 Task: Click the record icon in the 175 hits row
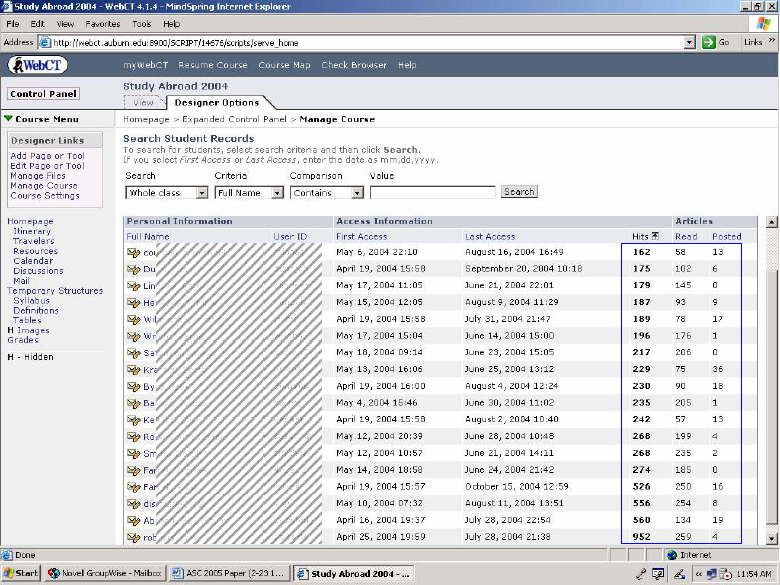coord(133,269)
